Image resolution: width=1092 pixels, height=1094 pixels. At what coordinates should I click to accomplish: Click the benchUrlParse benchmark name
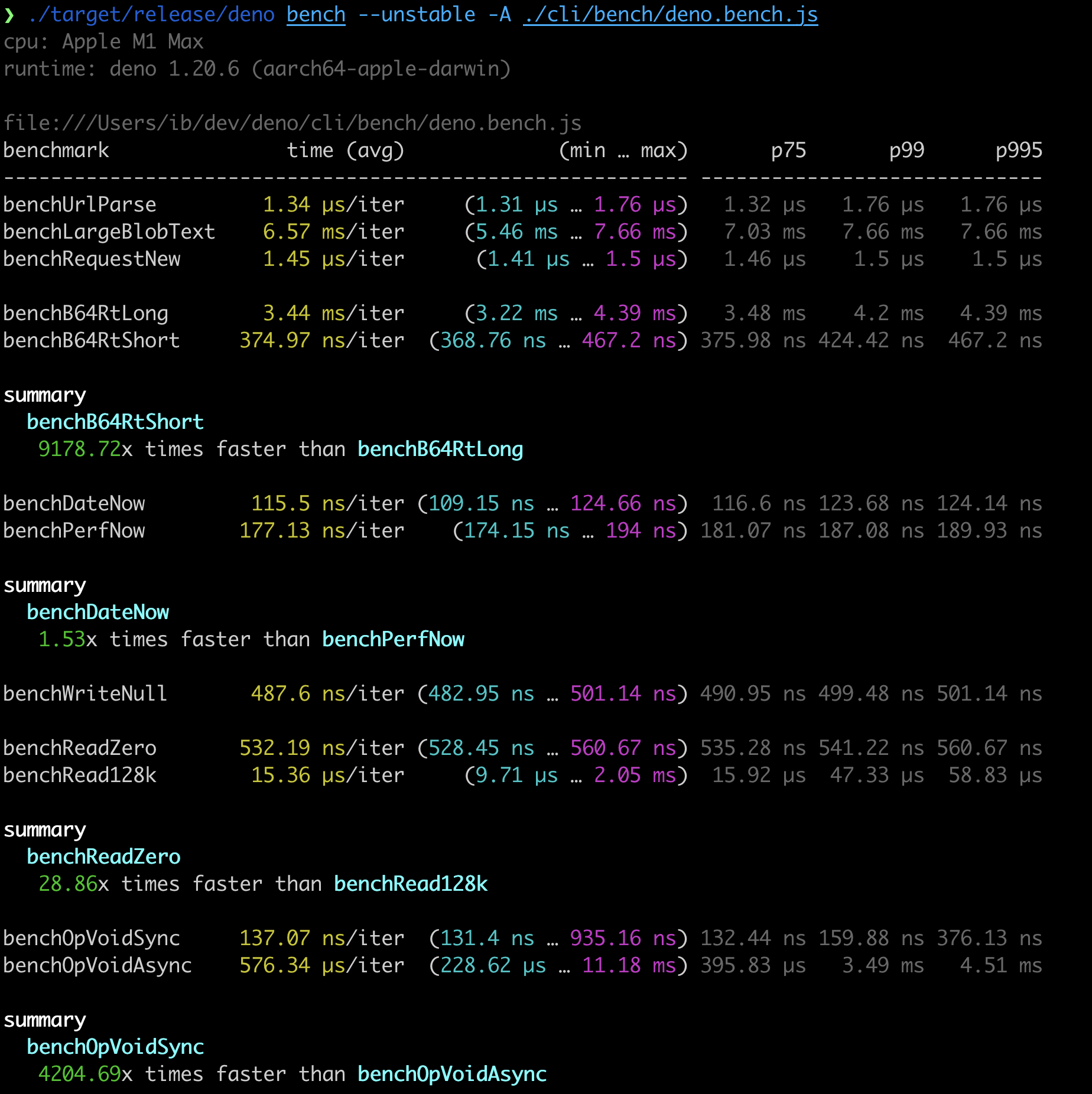click(79, 203)
